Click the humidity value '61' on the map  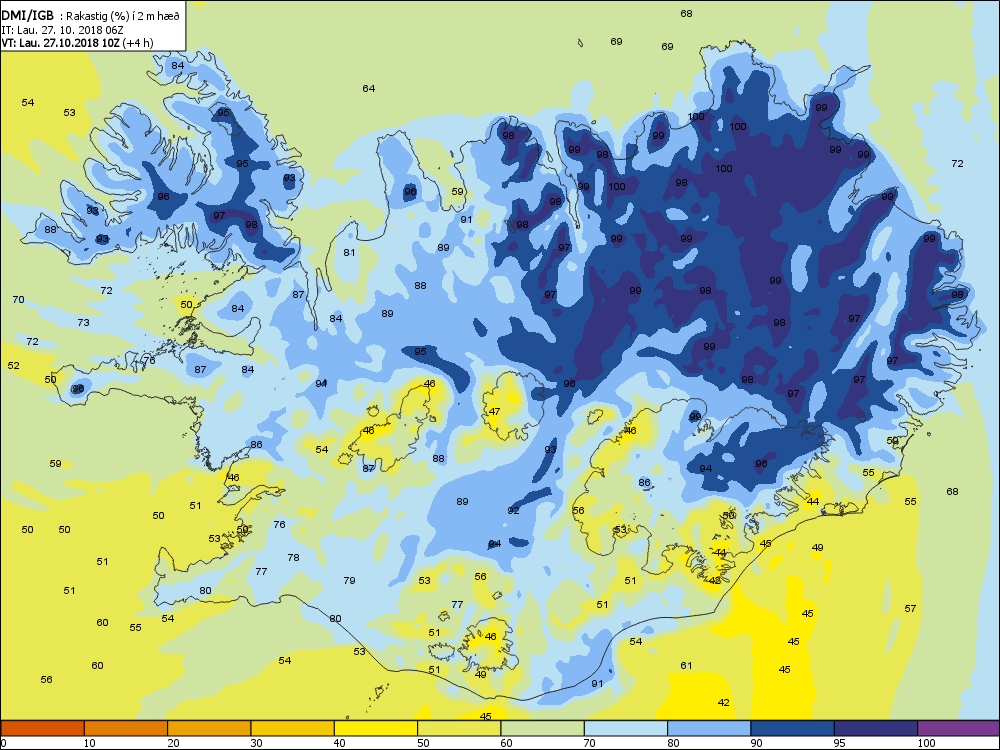click(686, 666)
